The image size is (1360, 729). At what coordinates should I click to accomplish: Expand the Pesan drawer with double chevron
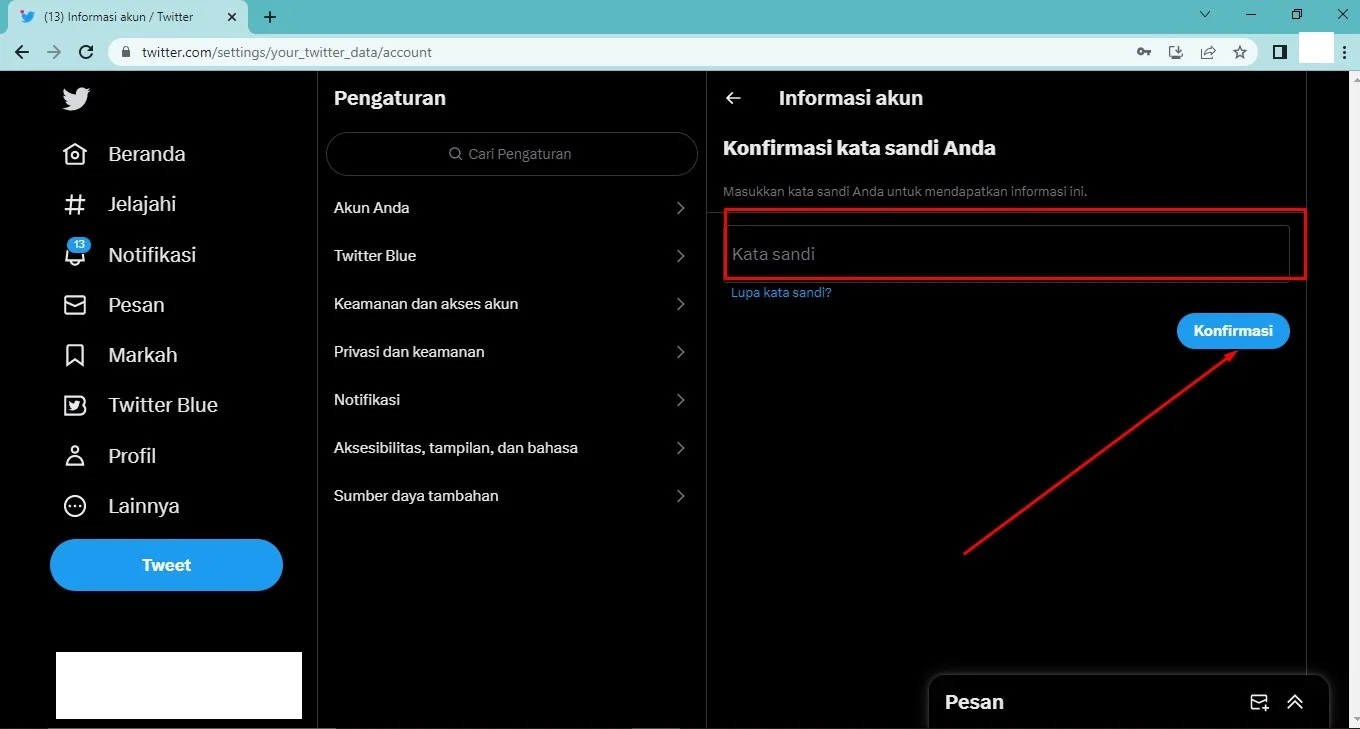click(x=1295, y=702)
